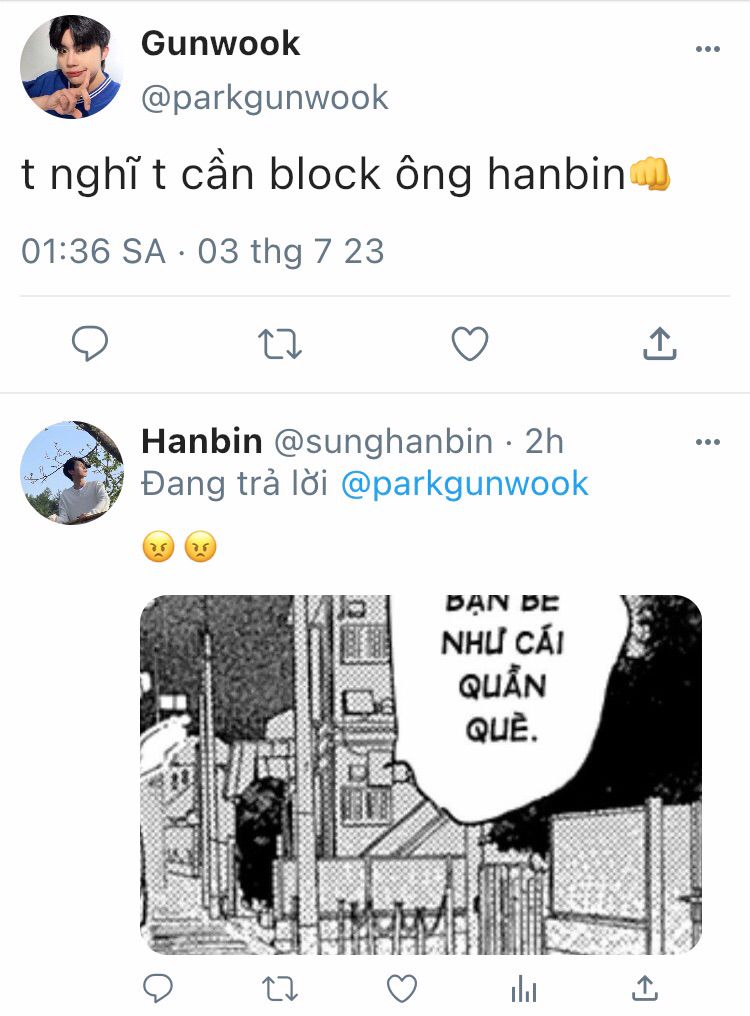Open Hanbin display name in reply

click(202, 442)
